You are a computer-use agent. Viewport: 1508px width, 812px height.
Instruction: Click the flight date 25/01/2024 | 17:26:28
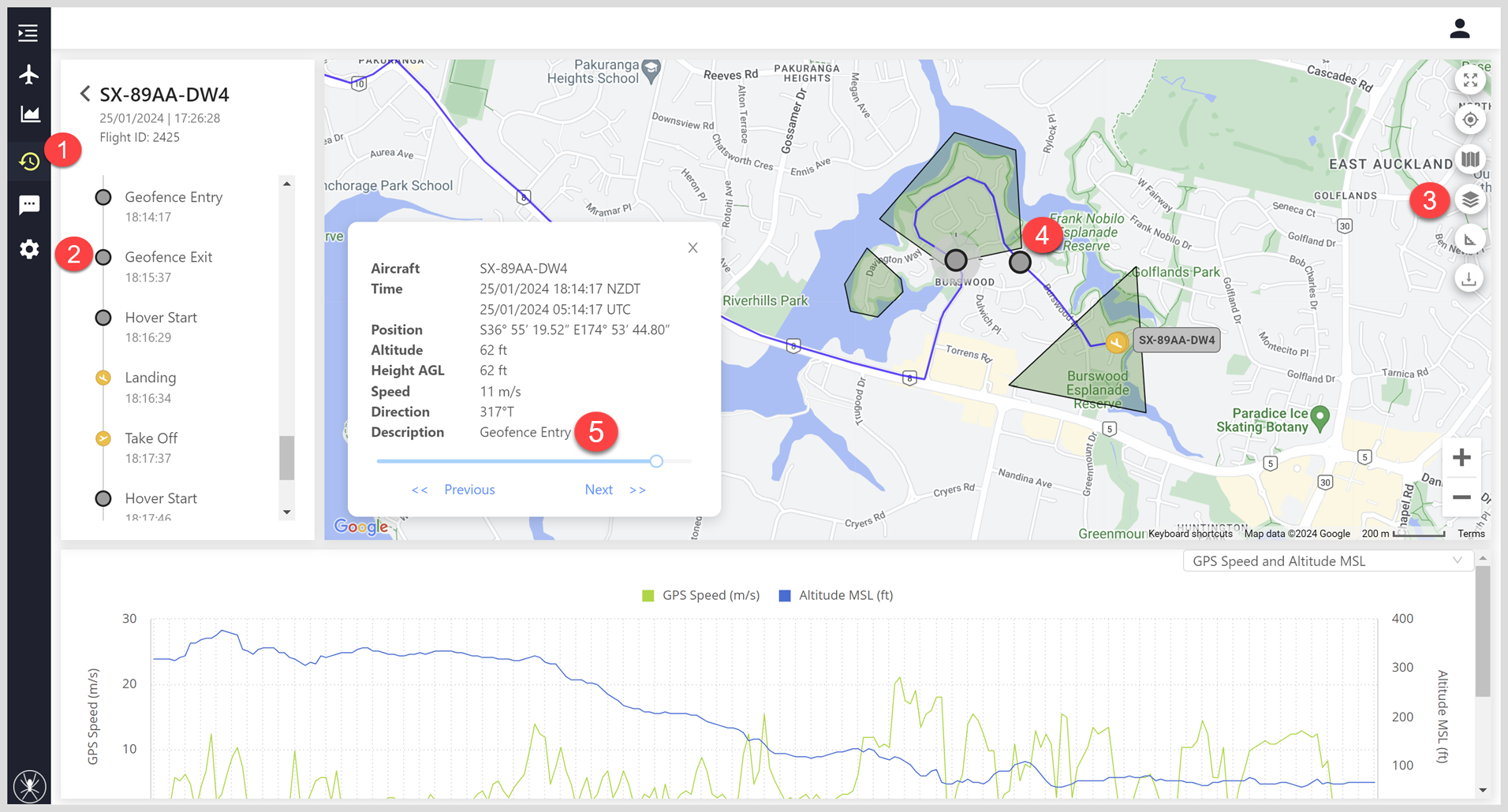160,118
